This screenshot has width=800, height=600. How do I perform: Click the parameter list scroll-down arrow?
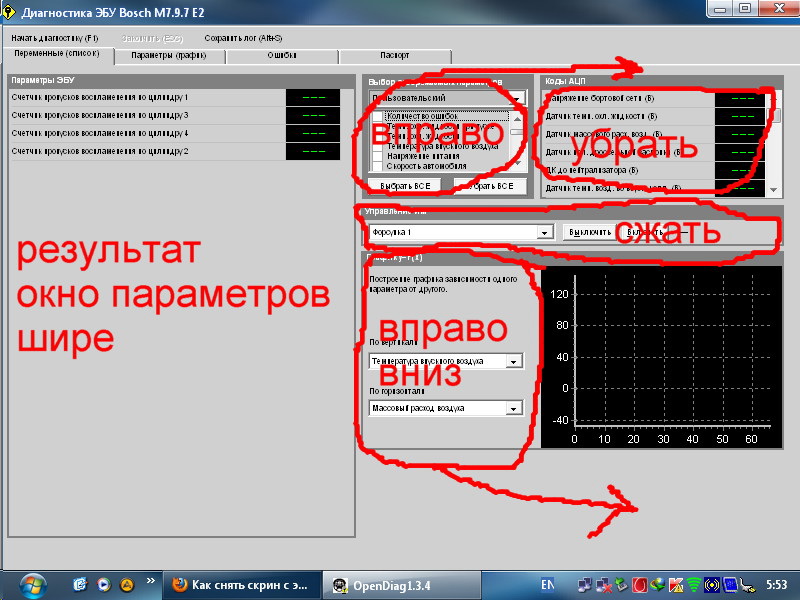point(517,163)
